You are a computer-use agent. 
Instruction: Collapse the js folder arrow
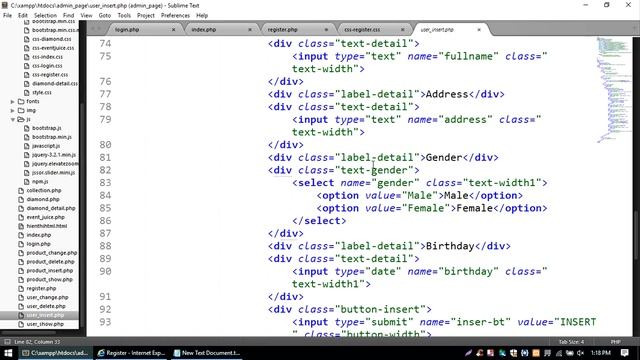coord(13,120)
